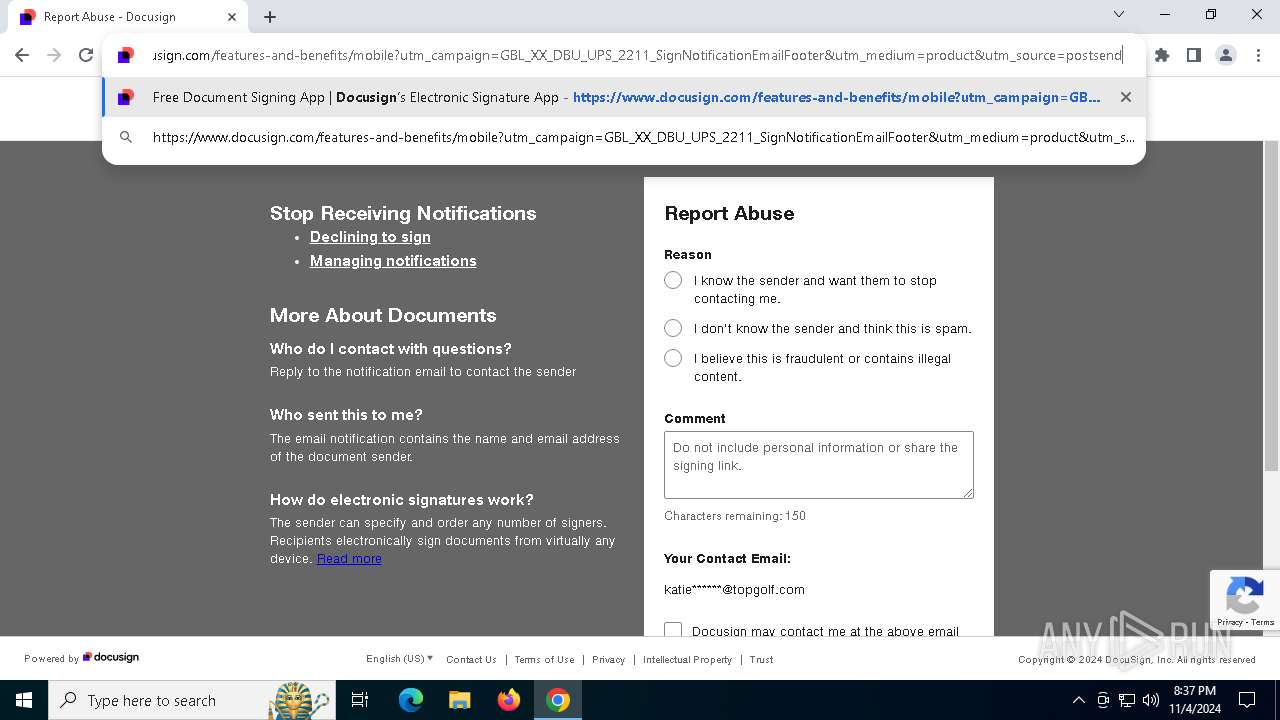Select 'fraudulent or illegal content' radio option
Viewport: 1280px width, 720px height.
tap(673, 358)
